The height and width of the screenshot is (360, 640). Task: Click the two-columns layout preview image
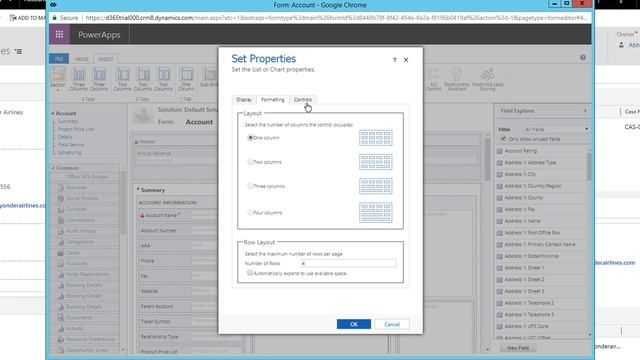point(376,162)
